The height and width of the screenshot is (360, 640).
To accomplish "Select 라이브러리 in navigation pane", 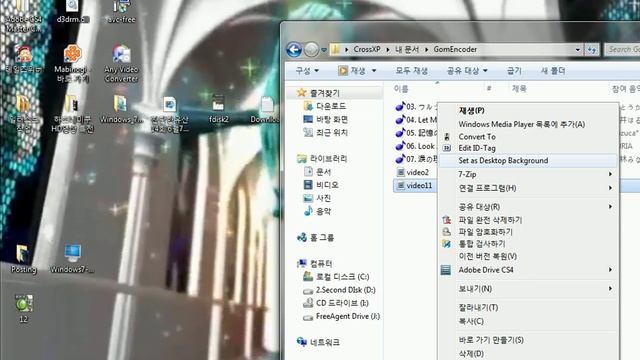I will tap(322, 158).
